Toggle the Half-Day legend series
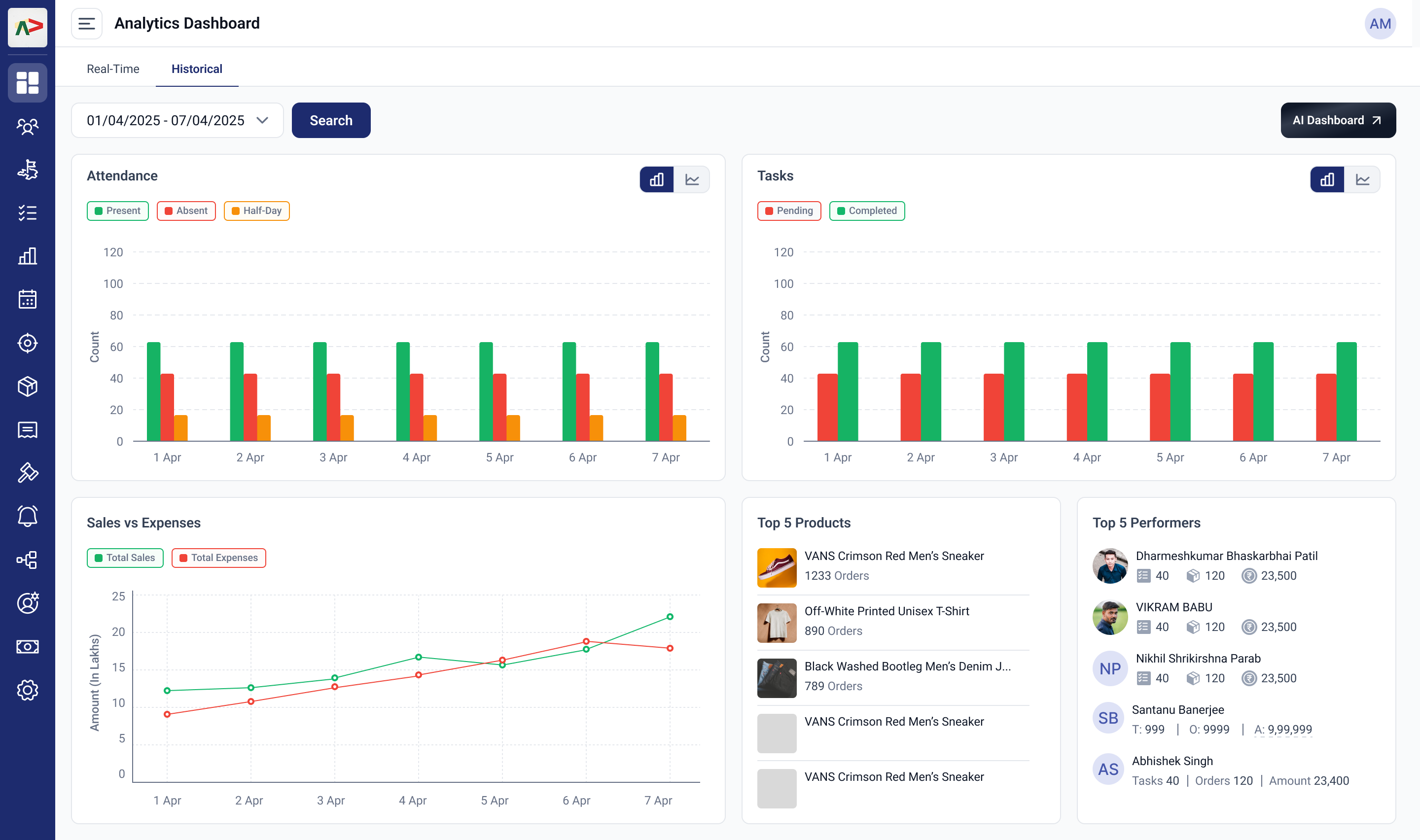1420x840 pixels. click(x=256, y=210)
